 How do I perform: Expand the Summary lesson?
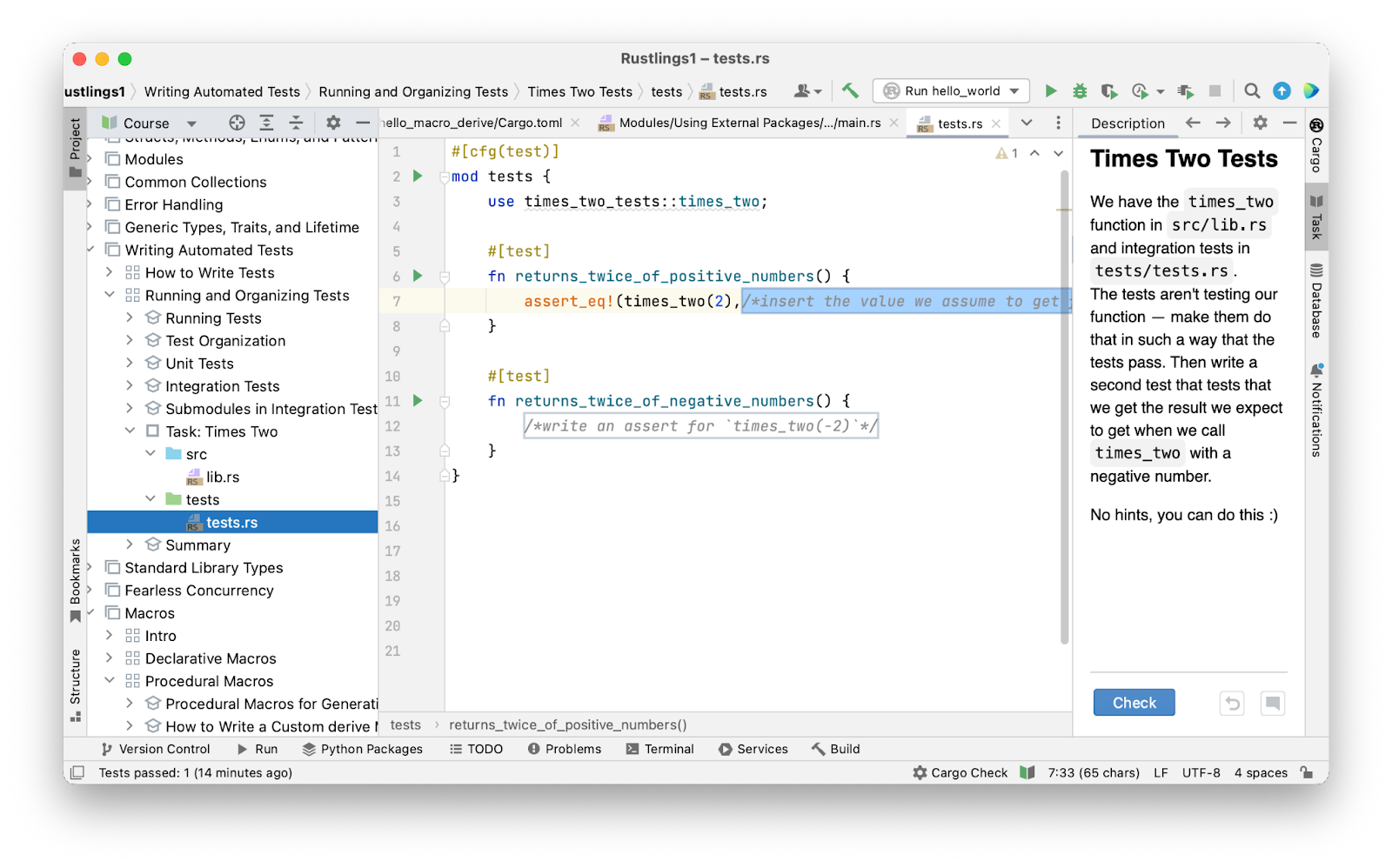click(x=130, y=544)
